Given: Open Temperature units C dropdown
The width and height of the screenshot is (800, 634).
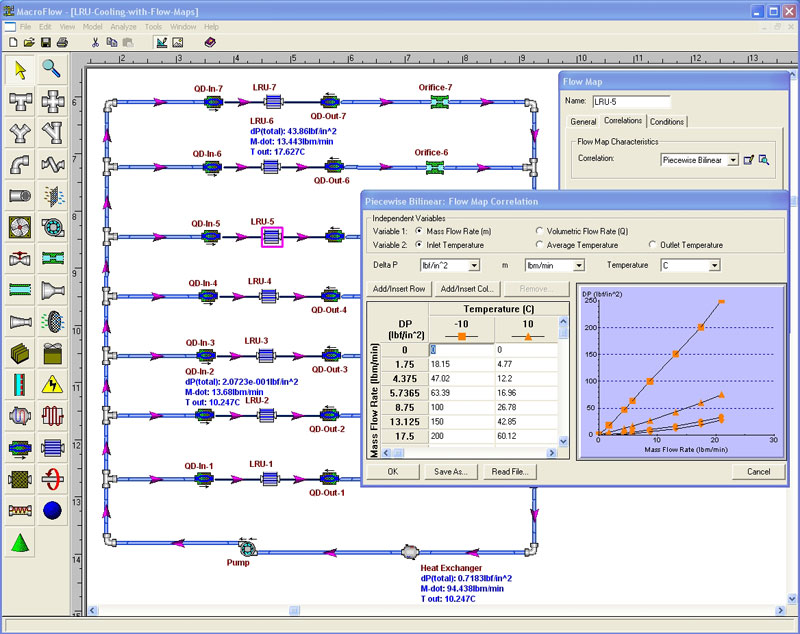Looking at the screenshot, I should click(x=715, y=266).
